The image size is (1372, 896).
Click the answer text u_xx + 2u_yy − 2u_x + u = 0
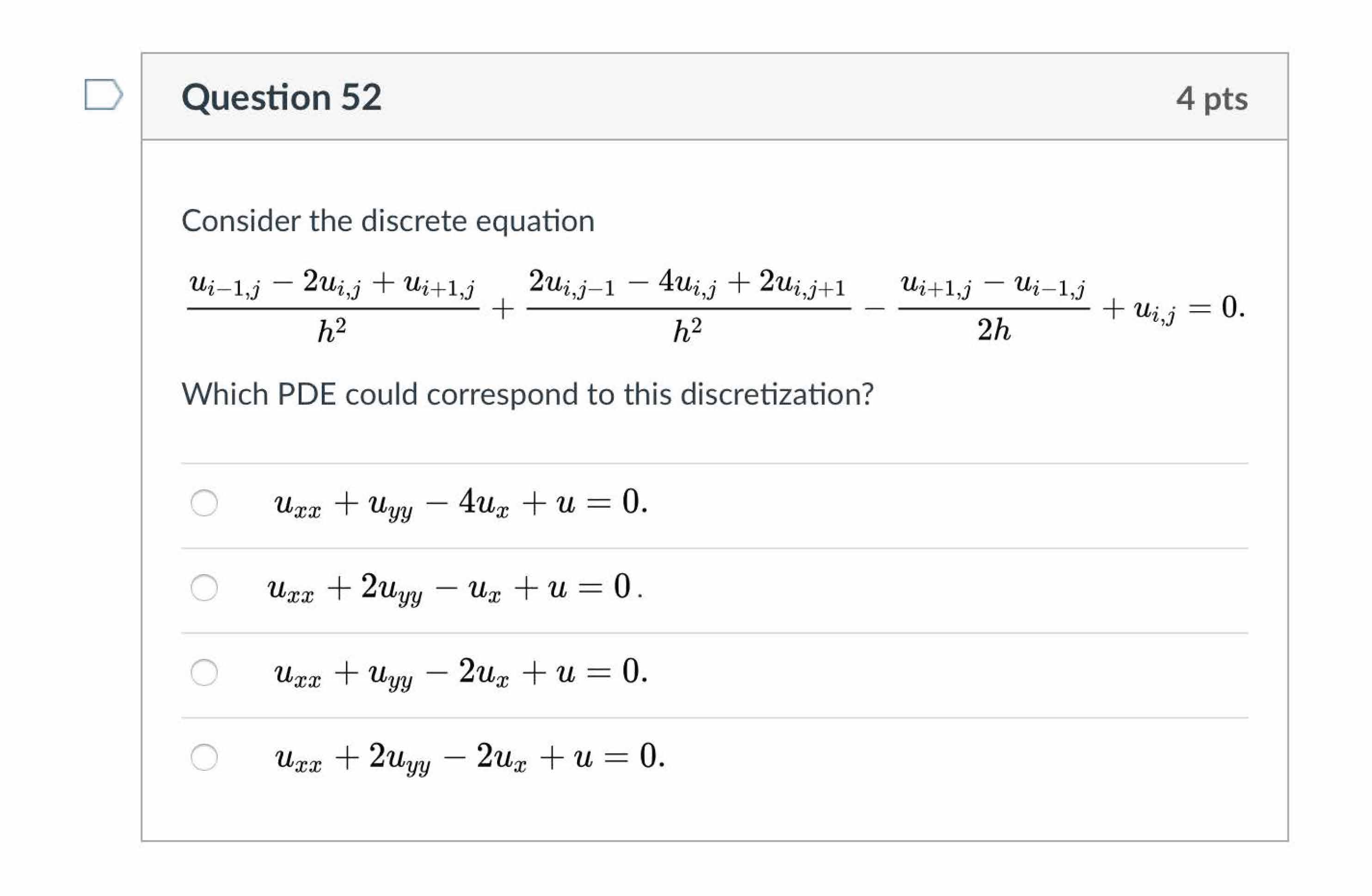point(470,758)
